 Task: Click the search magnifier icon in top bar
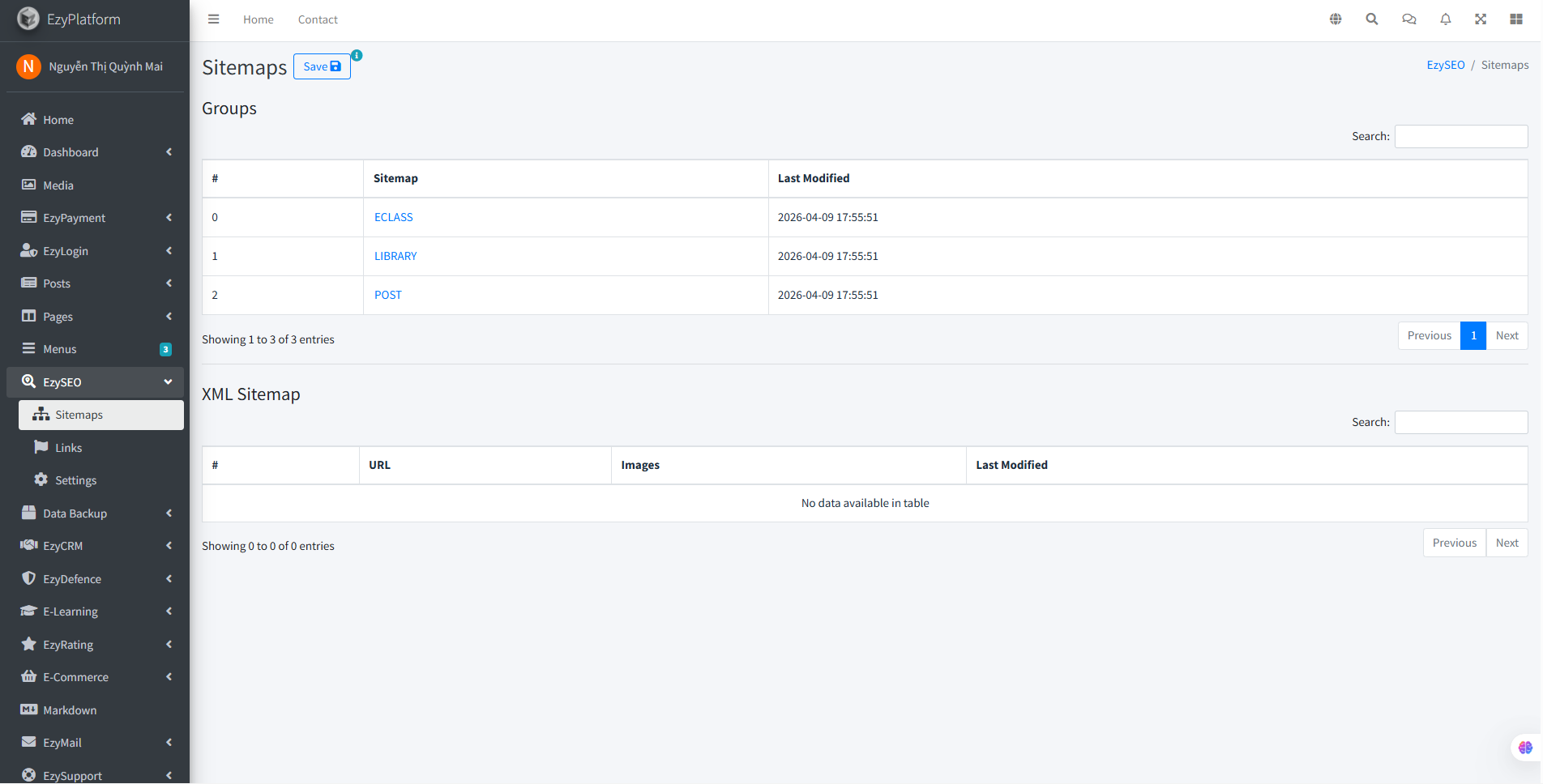[x=1371, y=19]
